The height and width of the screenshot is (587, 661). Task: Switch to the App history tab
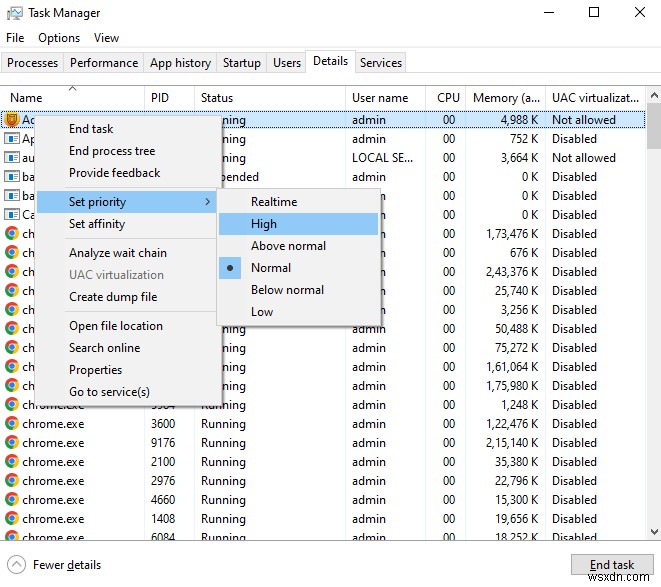pyautogui.click(x=180, y=63)
